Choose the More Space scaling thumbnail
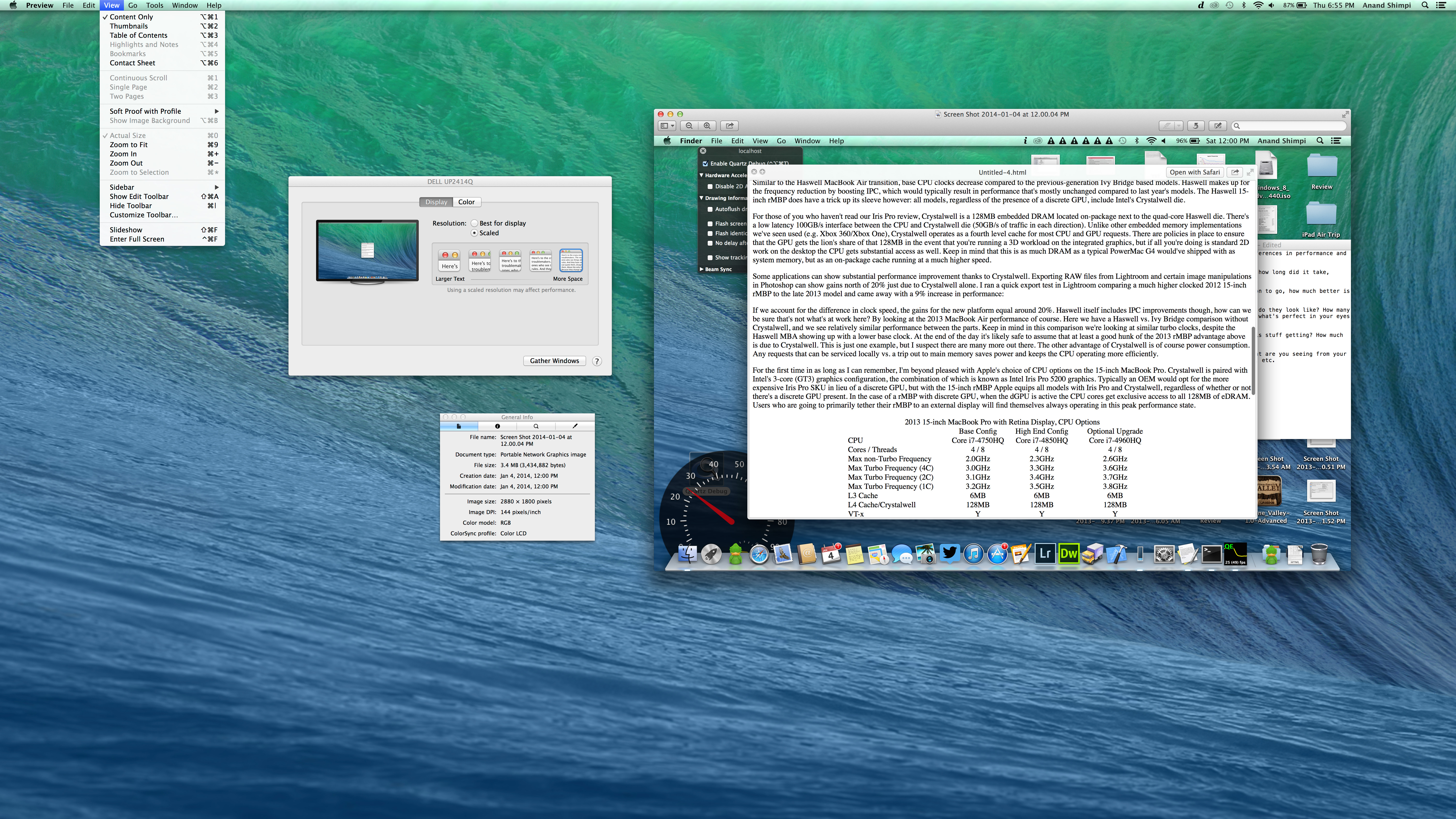1456x819 pixels. (x=571, y=261)
